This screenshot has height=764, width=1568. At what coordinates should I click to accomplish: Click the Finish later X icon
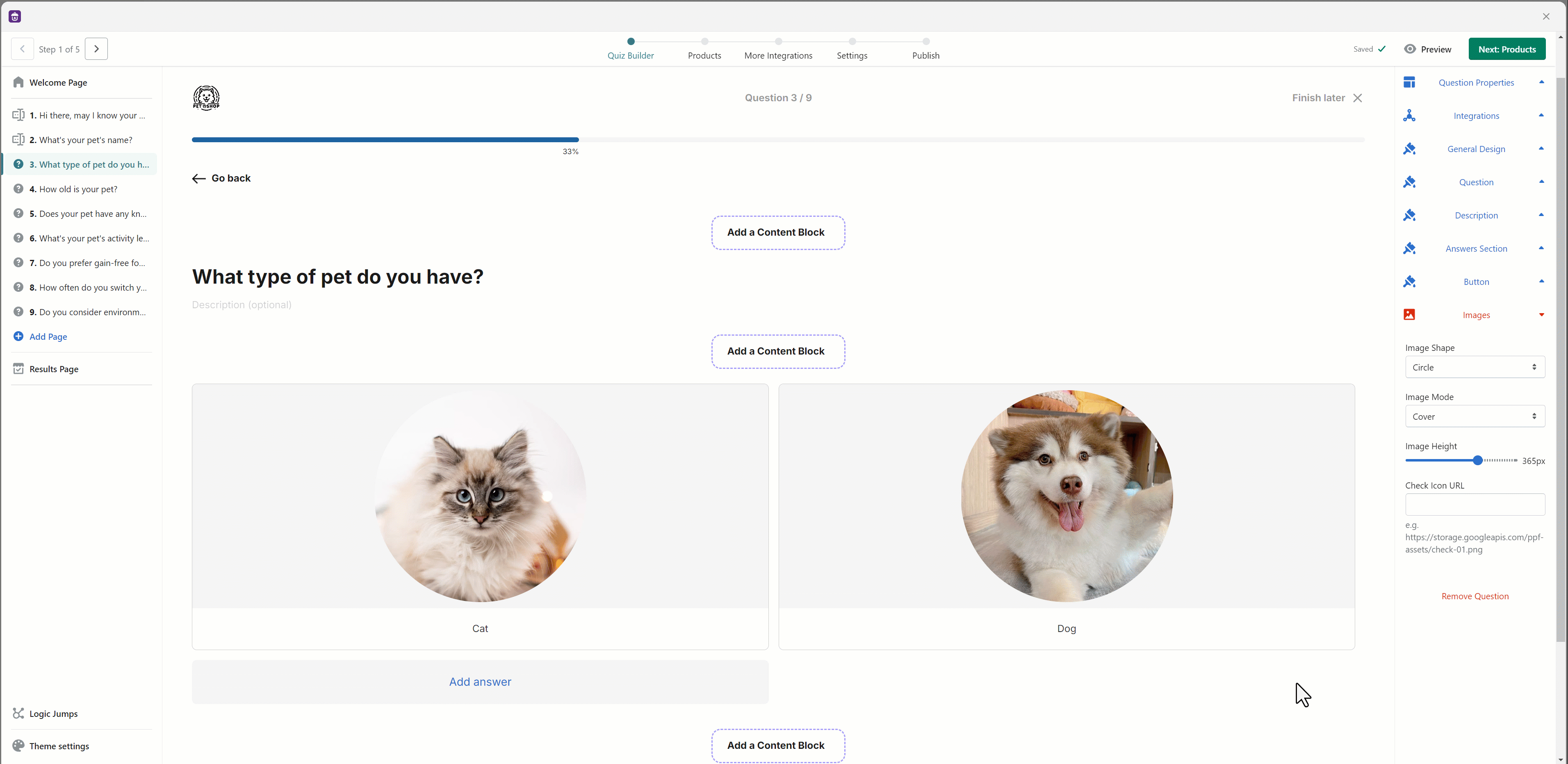(1357, 98)
